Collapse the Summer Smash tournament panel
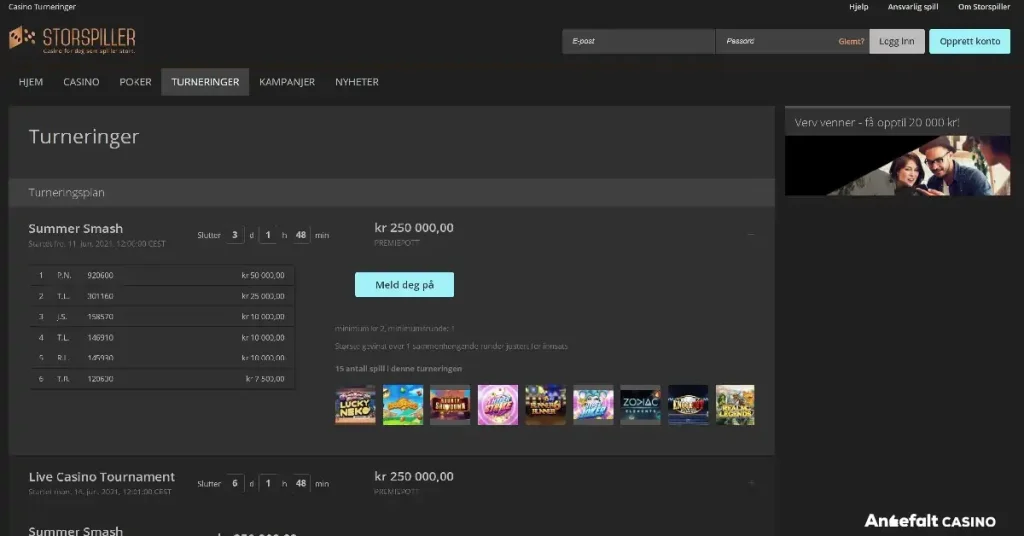Viewport: 1024px width, 536px height. coord(751,235)
